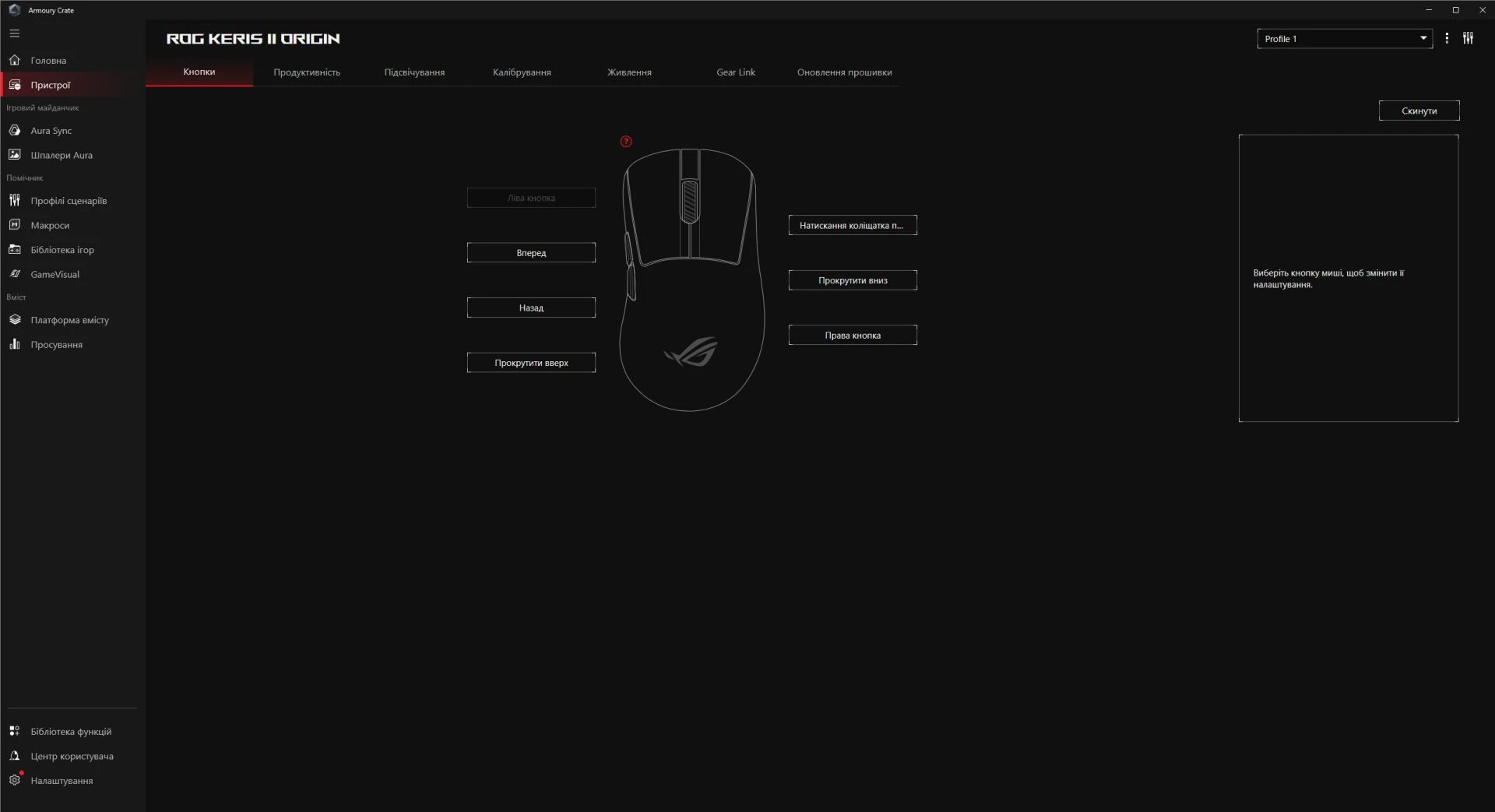Viewport: 1495px width, 812px height.
Task: Select the Натискання коліщатка button
Action: click(853, 225)
